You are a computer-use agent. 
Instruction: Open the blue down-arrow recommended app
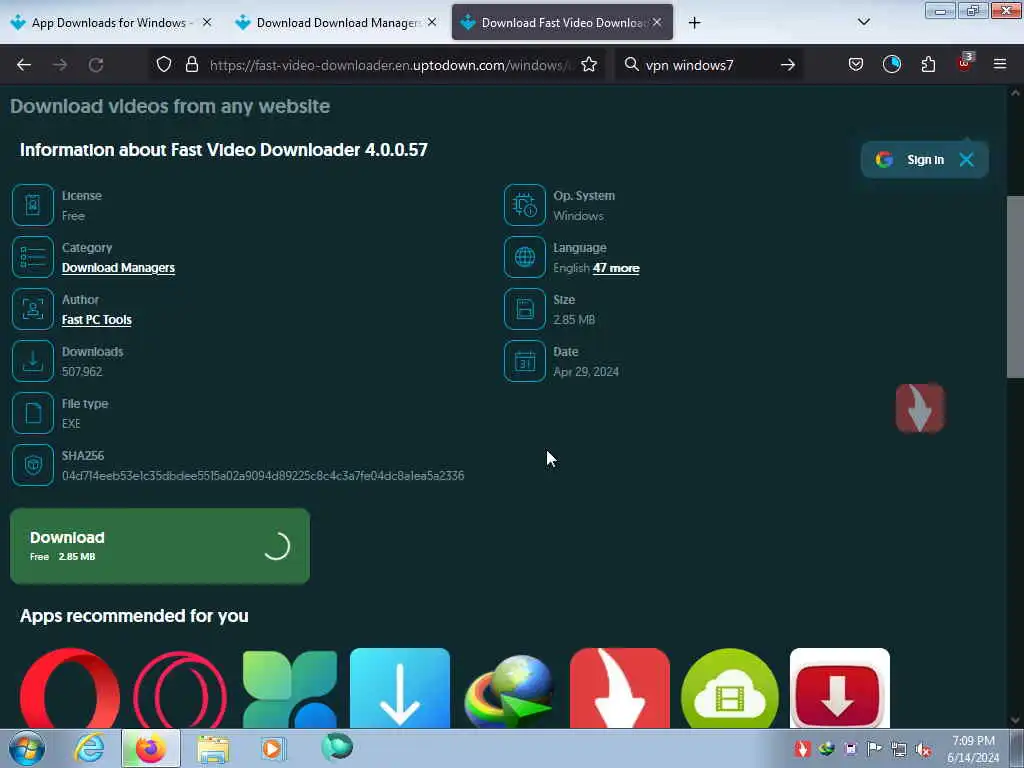pyautogui.click(x=400, y=688)
